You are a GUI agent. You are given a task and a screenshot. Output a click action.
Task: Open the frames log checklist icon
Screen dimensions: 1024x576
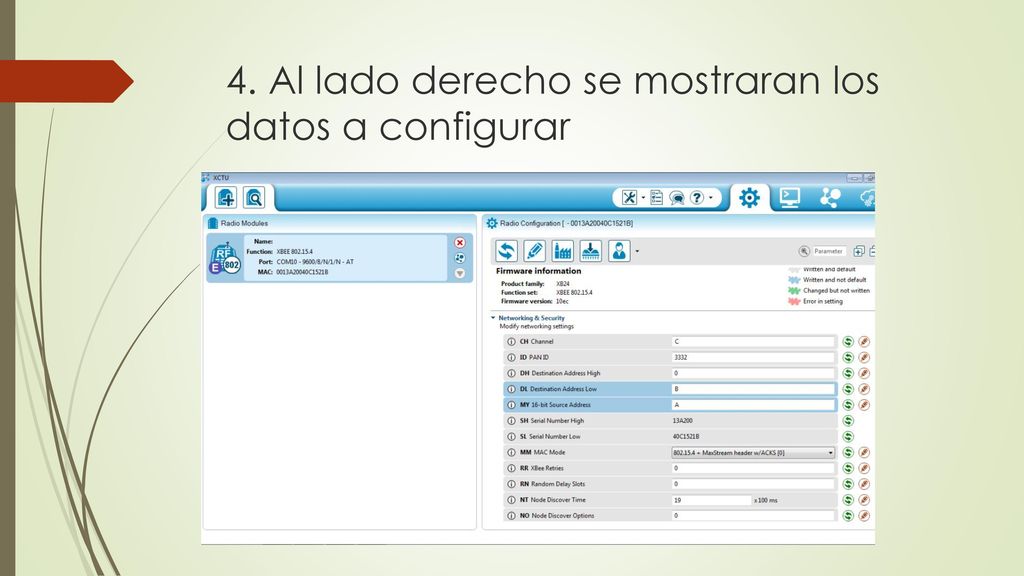coord(657,198)
